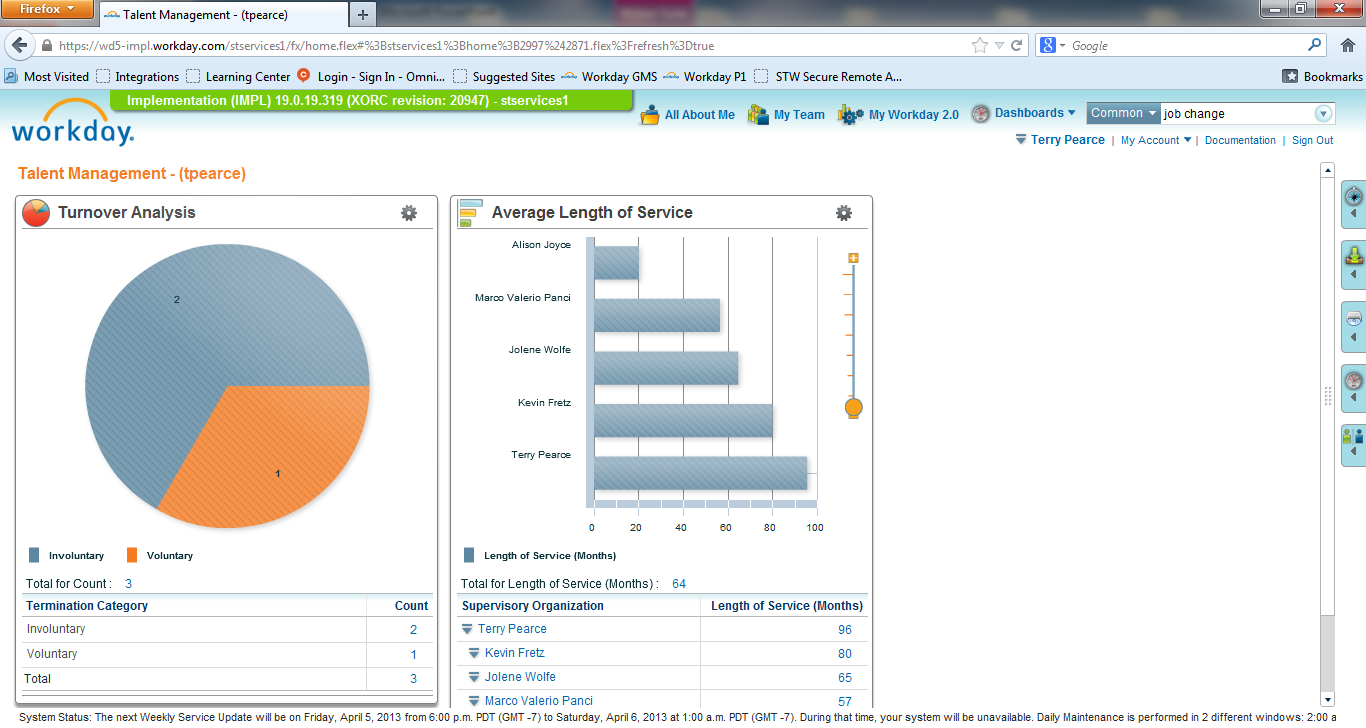Open Total for Length of Service value 64
Screen dimensions: 1366x728
coord(679,583)
